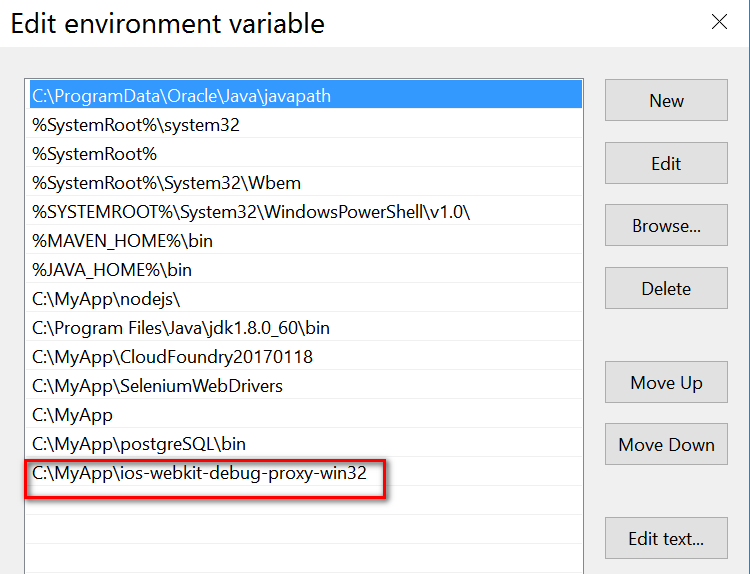This screenshot has width=750, height=574.
Task: Select the C:\MyApp\nodejs\ entry
Action: point(306,298)
